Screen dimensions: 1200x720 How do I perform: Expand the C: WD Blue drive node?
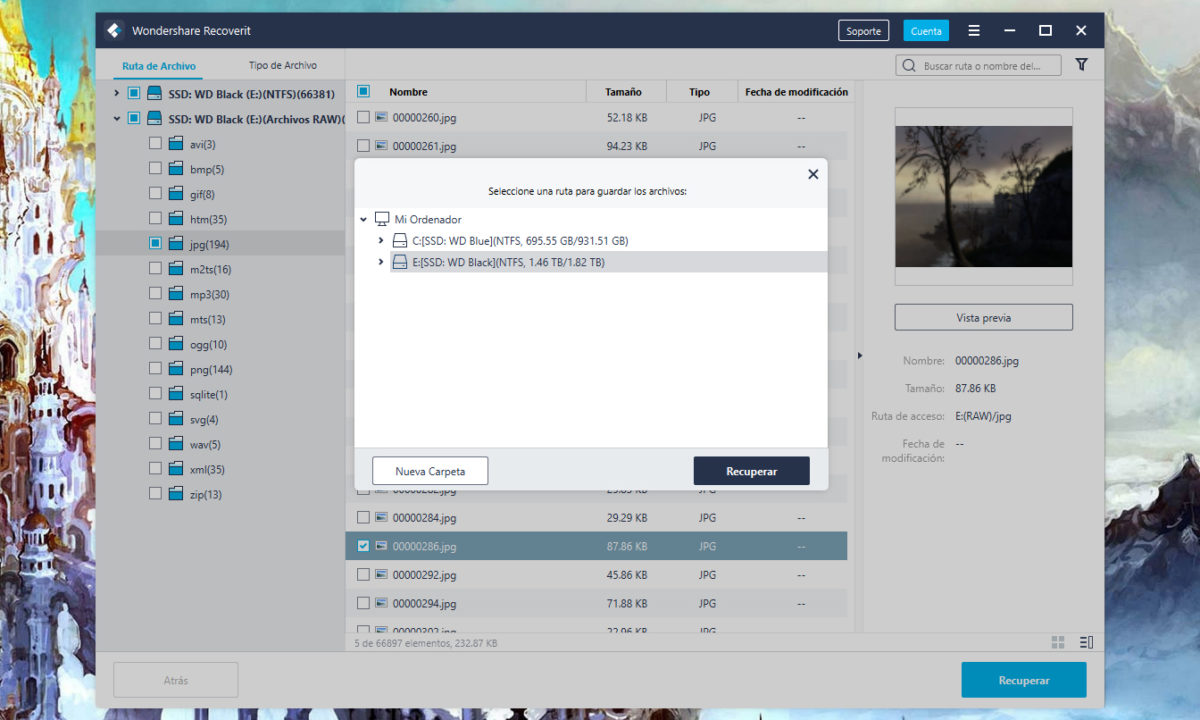(381, 241)
